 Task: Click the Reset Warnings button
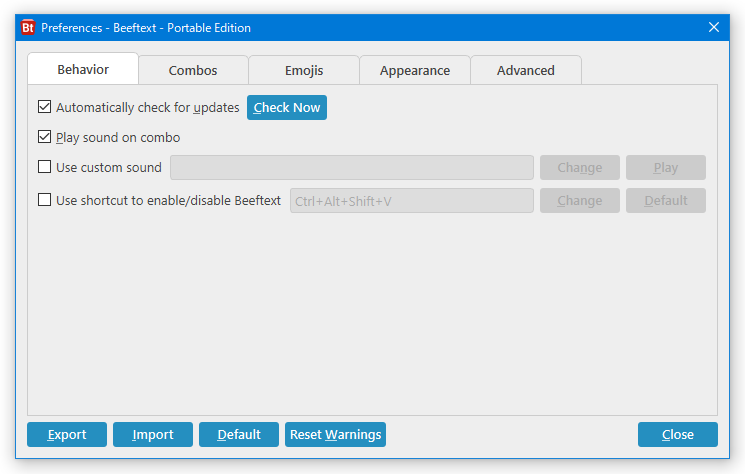point(335,434)
